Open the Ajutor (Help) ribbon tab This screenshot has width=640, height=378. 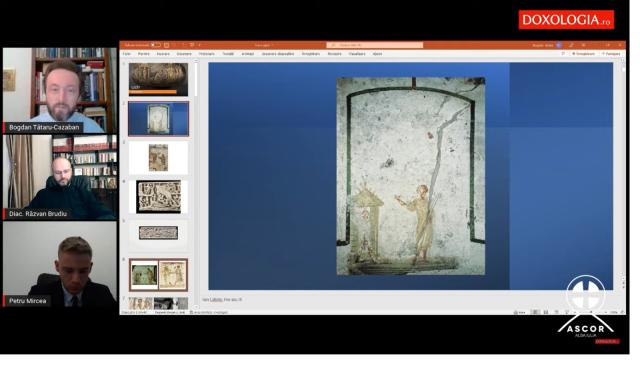point(378,54)
